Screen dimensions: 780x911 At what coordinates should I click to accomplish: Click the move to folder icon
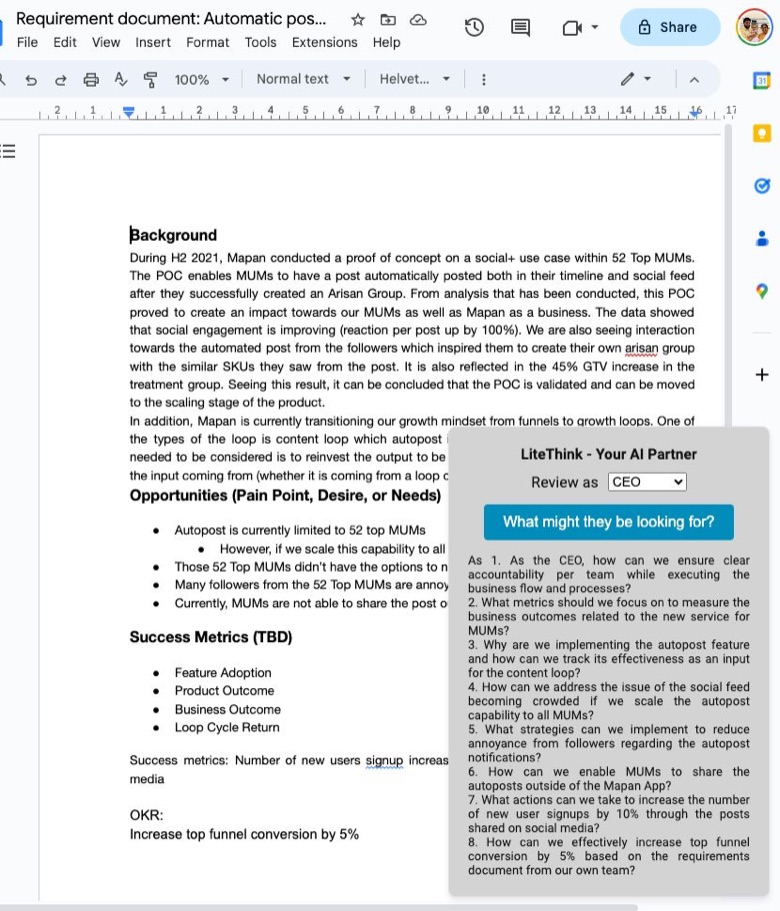[x=388, y=20]
